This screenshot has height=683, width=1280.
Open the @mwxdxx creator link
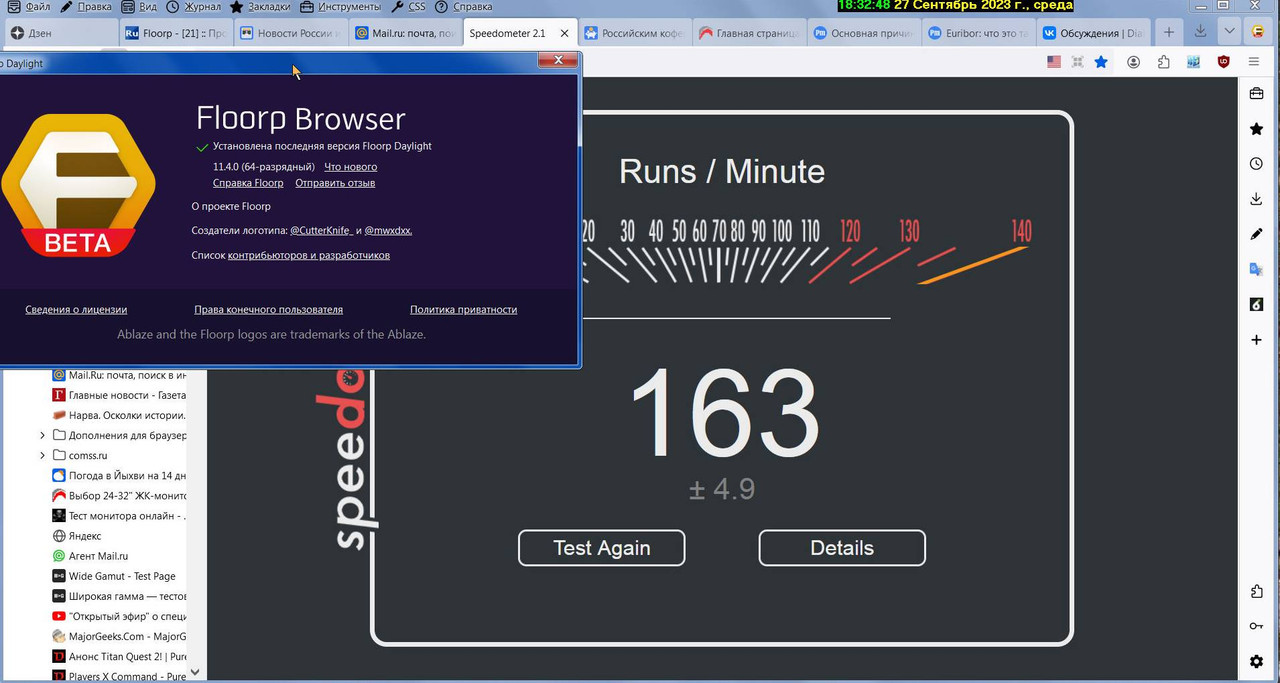coord(388,230)
